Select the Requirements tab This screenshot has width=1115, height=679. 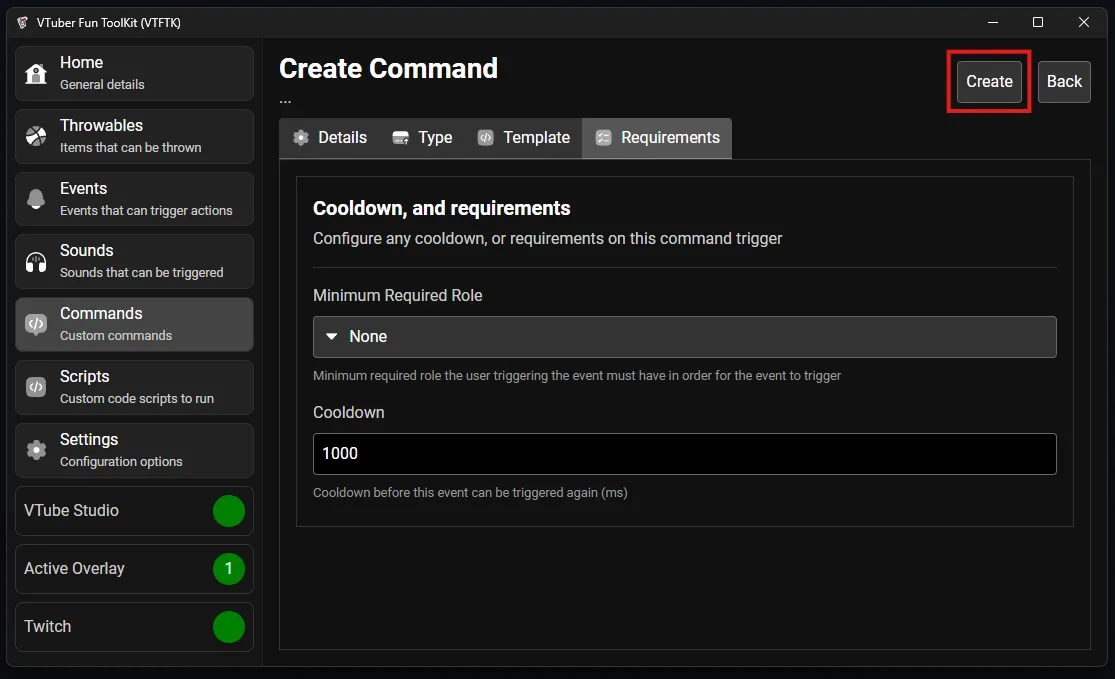coord(657,138)
